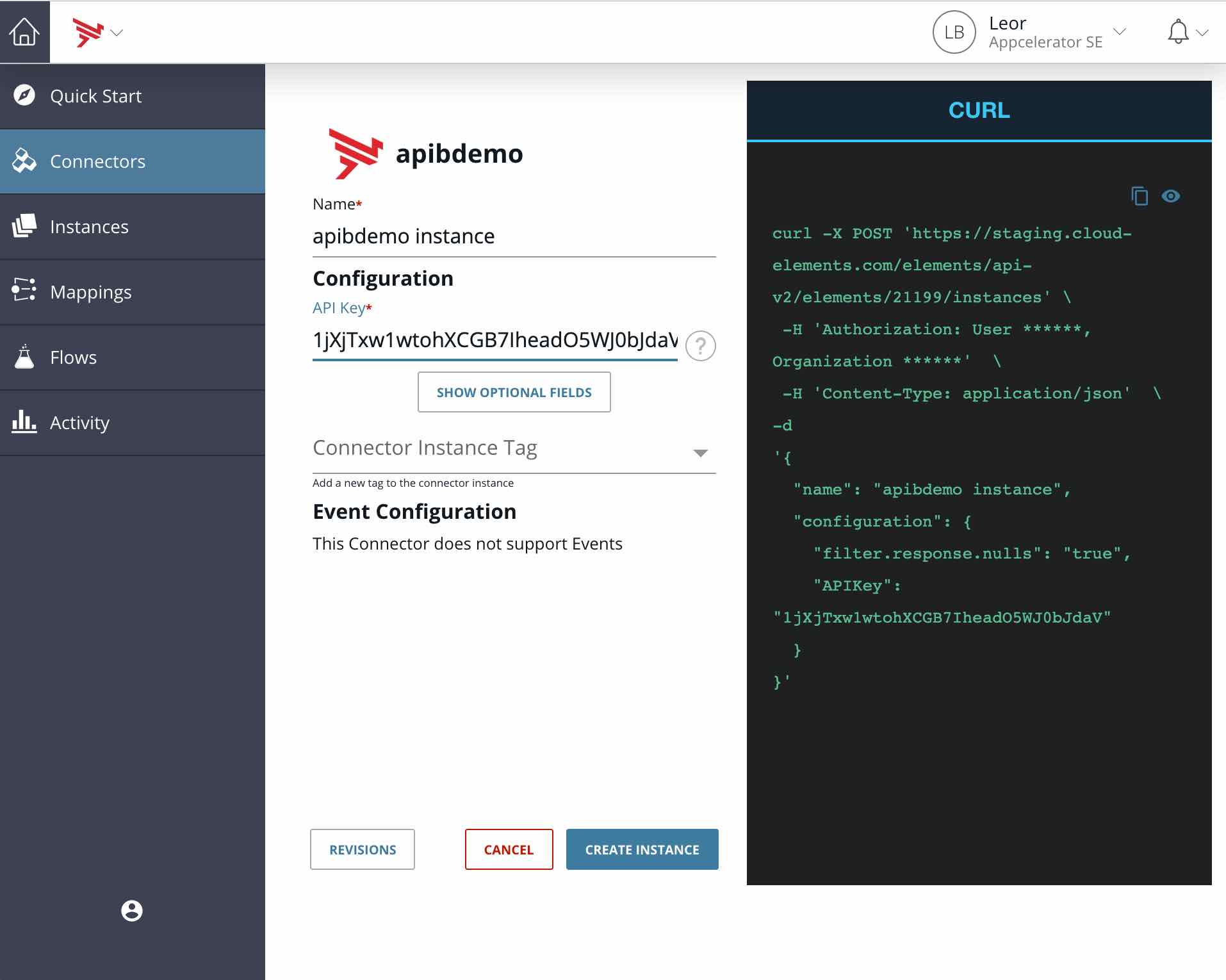Click the 'Appcelerator SE' organization text
1226x980 pixels.
click(x=1046, y=42)
